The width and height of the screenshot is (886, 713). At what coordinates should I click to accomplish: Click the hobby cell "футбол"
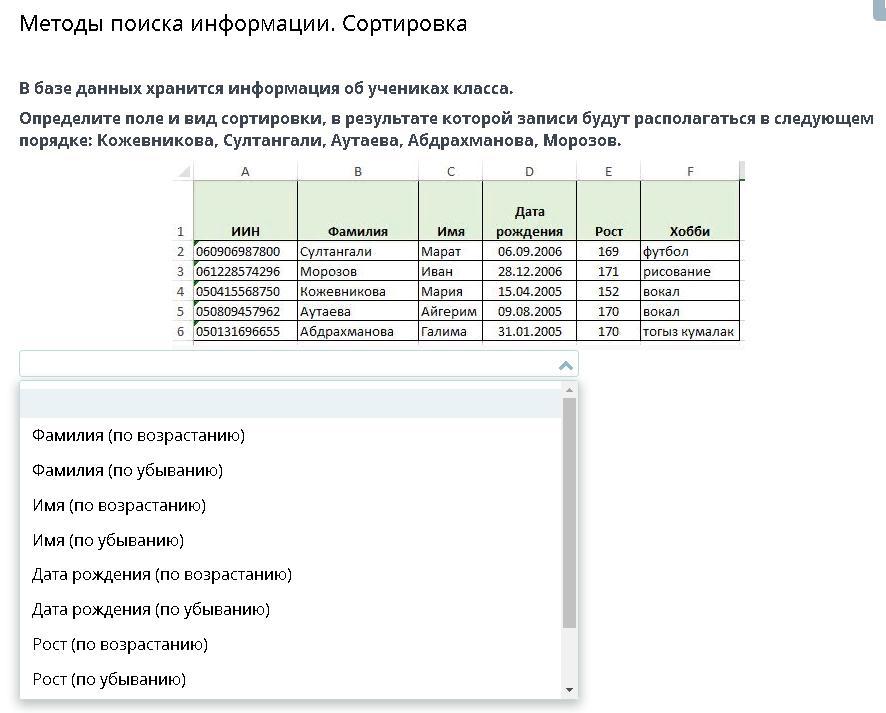coord(690,251)
